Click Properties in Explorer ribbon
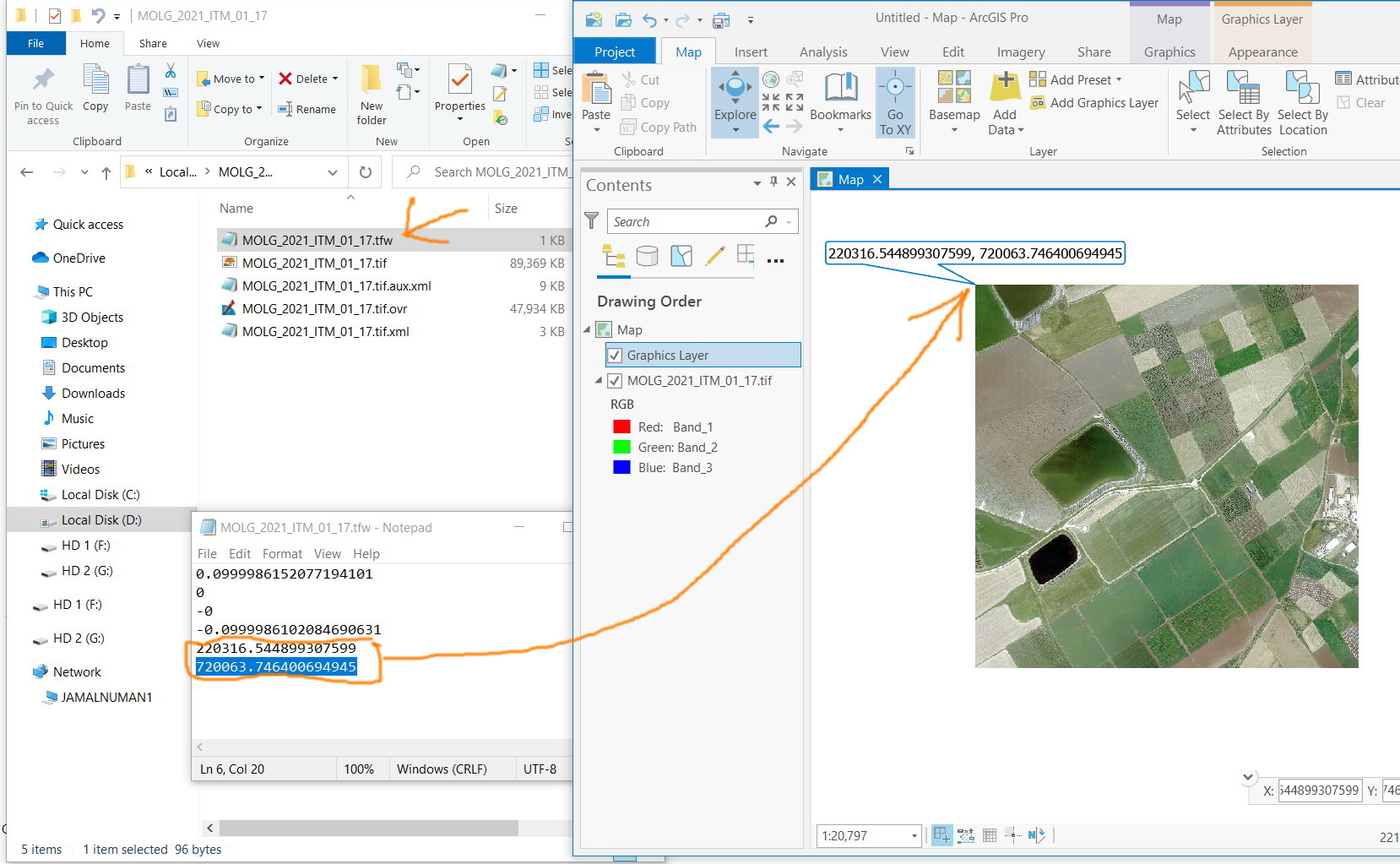The height and width of the screenshot is (864, 1400). (459, 94)
